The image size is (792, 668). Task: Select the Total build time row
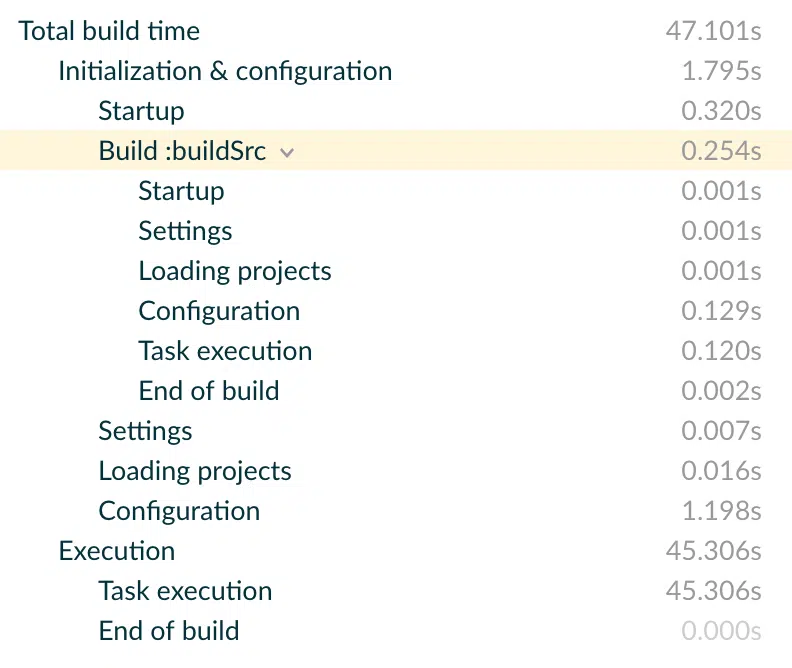[396, 31]
